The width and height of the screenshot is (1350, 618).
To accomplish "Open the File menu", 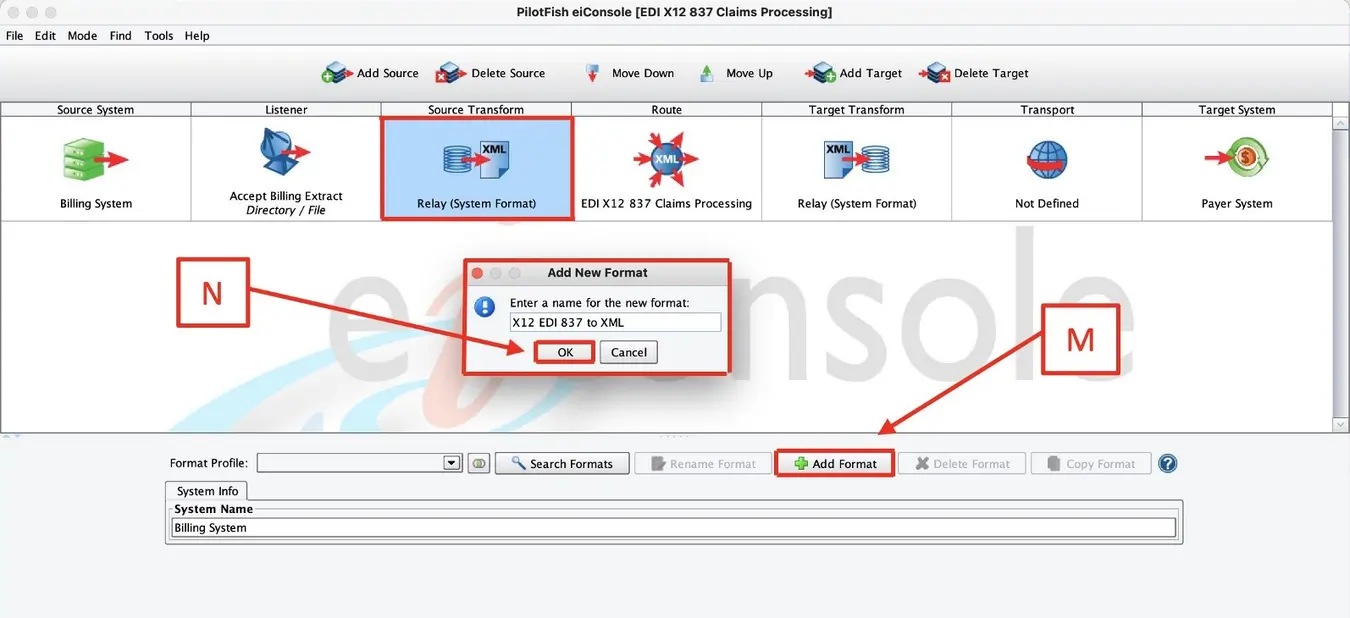I will coord(14,35).
